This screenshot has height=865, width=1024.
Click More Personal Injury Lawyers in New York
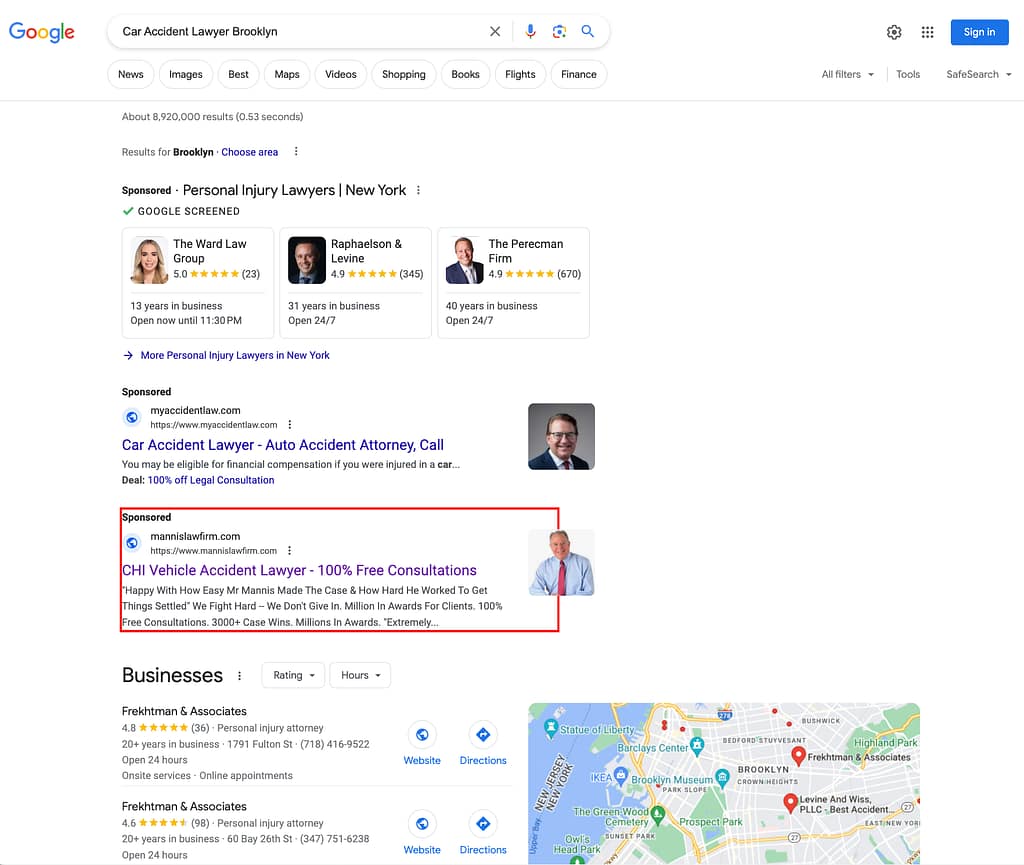(234, 355)
